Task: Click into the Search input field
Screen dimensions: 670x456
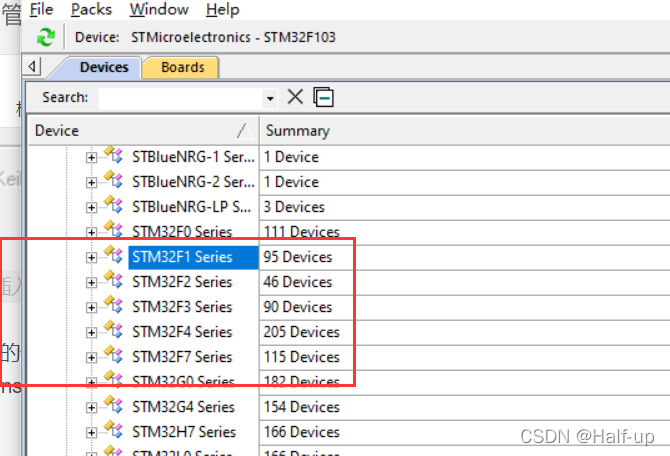Action: tap(181, 99)
